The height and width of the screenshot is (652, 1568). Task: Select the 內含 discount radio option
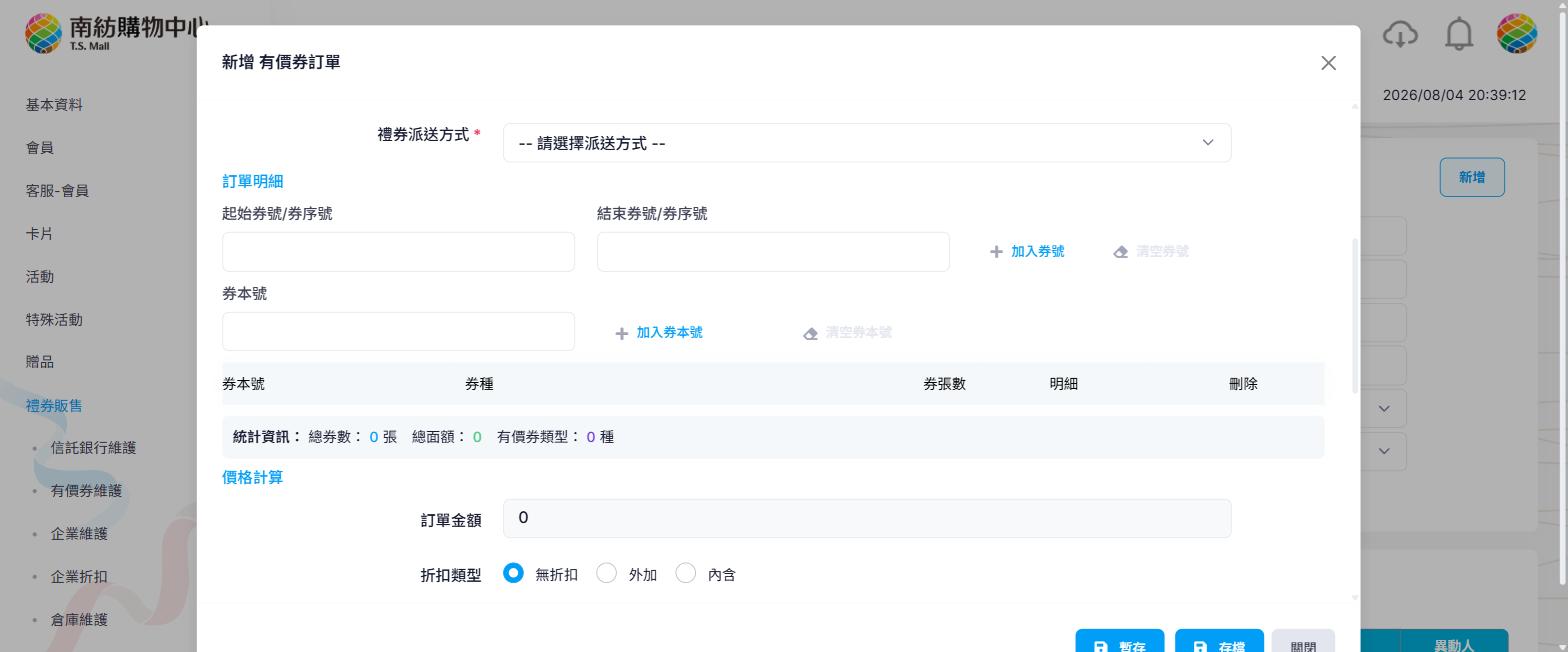click(x=685, y=573)
